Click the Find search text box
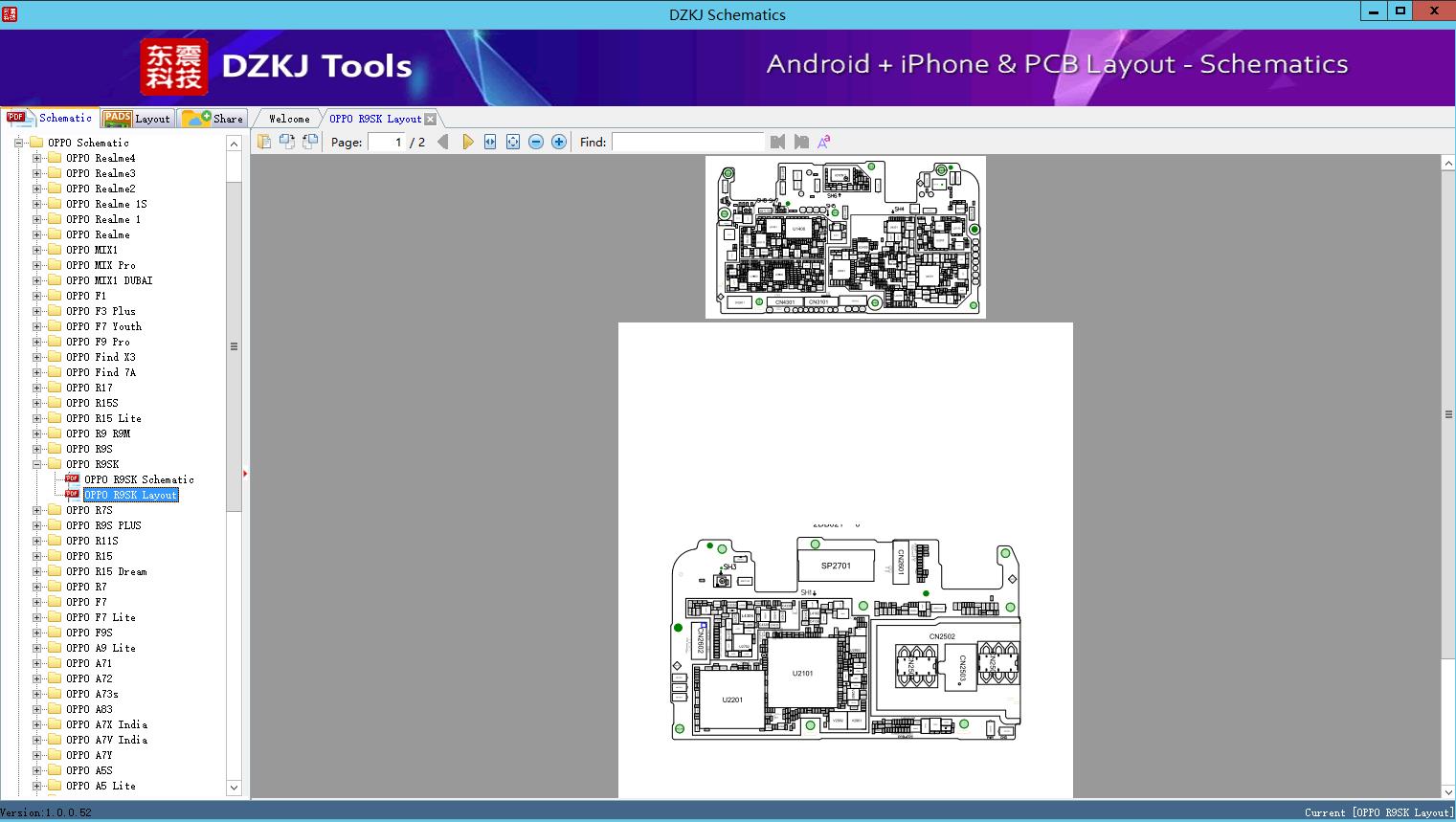The width and height of the screenshot is (1456, 822). pos(688,142)
